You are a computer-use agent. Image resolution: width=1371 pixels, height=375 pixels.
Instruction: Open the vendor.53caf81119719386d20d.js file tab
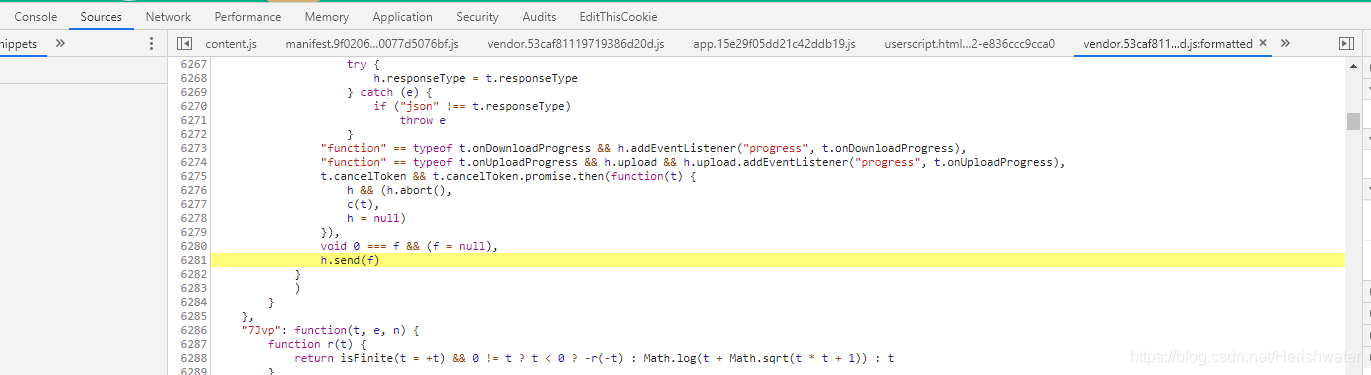pos(576,44)
